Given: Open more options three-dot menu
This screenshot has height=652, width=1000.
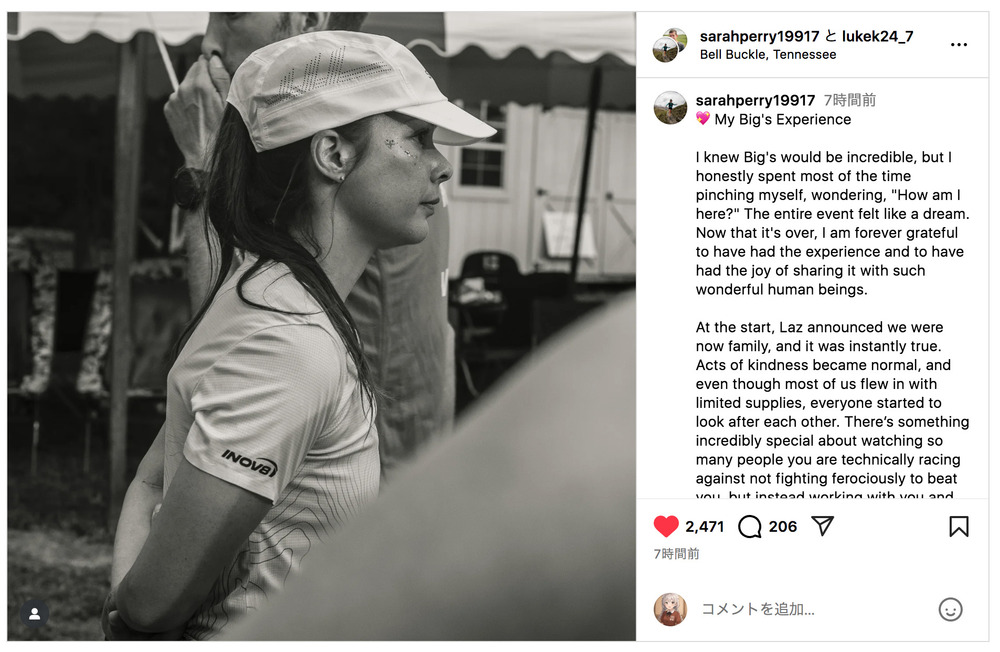Looking at the screenshot, I should coord(959,45).
